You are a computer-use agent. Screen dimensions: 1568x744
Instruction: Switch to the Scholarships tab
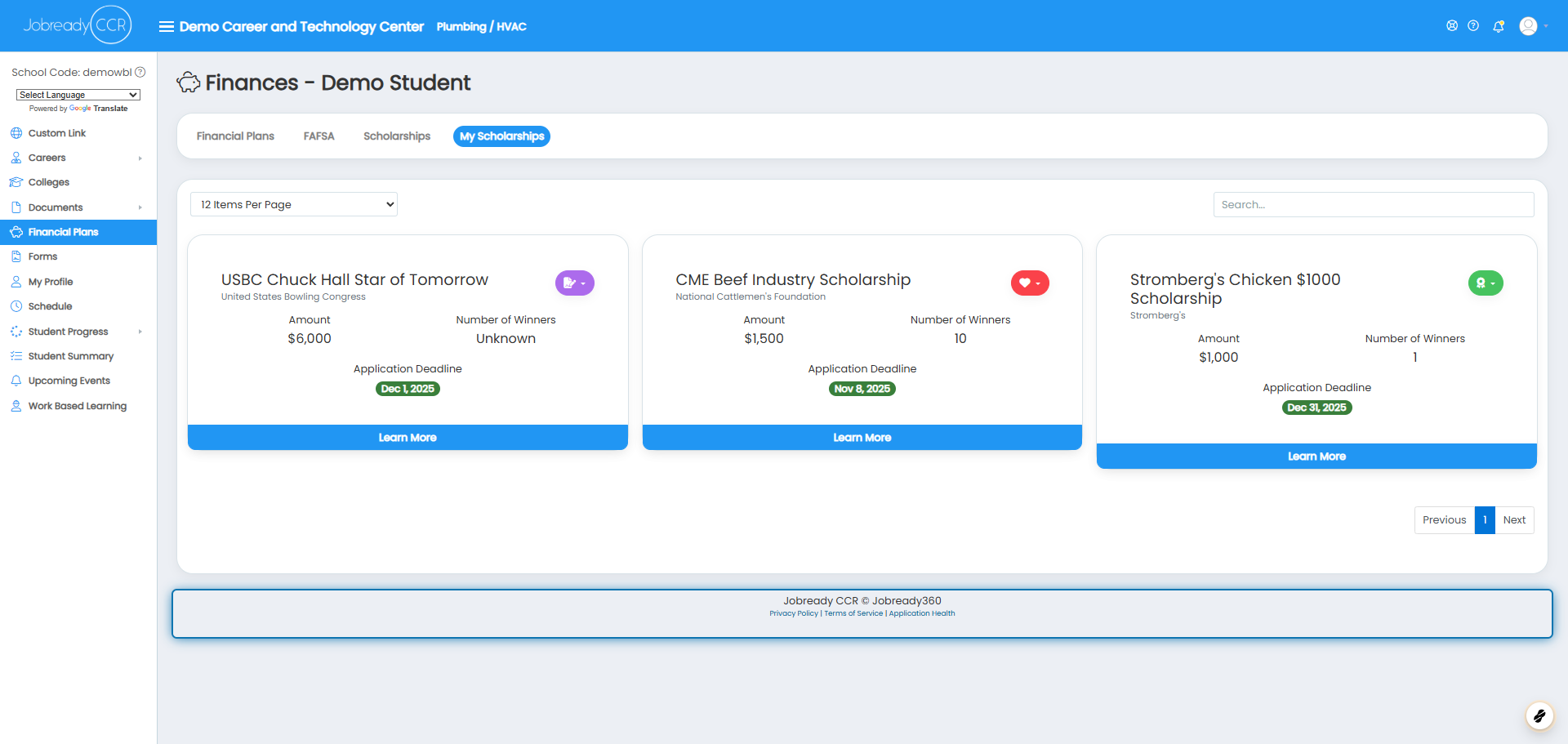coord(397,136)
